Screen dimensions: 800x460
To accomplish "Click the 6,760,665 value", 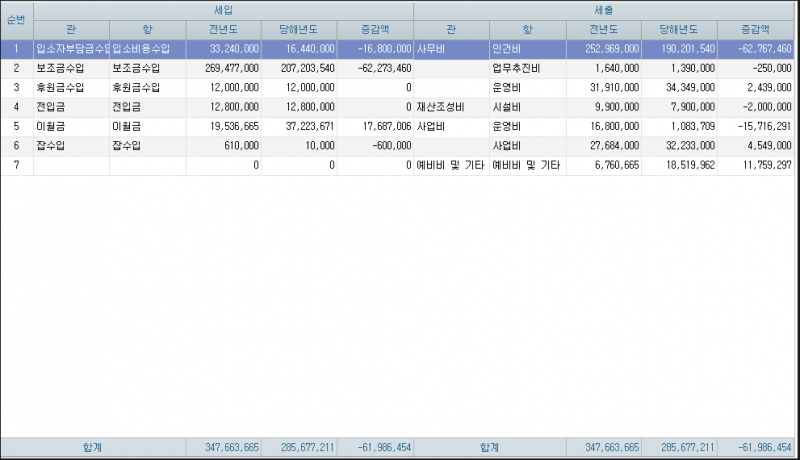I will tap(617, 165).
